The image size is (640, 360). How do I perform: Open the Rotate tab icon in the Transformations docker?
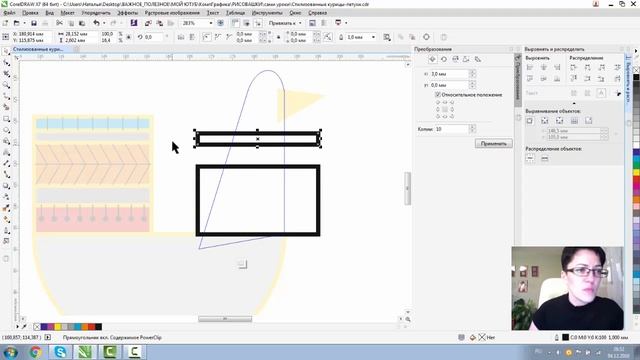pos(444,60)
